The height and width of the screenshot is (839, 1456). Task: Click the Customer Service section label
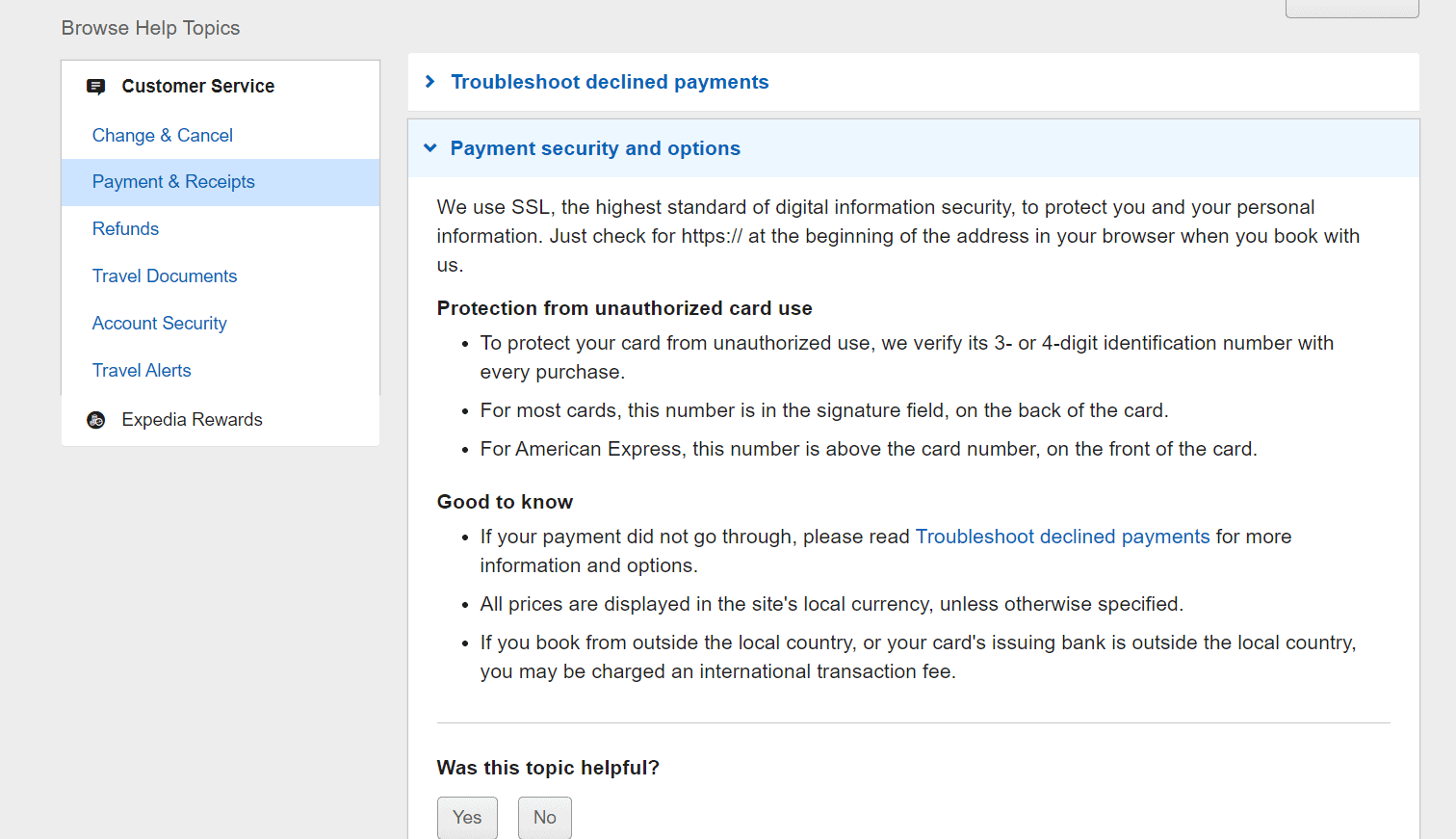click(197, 87)
